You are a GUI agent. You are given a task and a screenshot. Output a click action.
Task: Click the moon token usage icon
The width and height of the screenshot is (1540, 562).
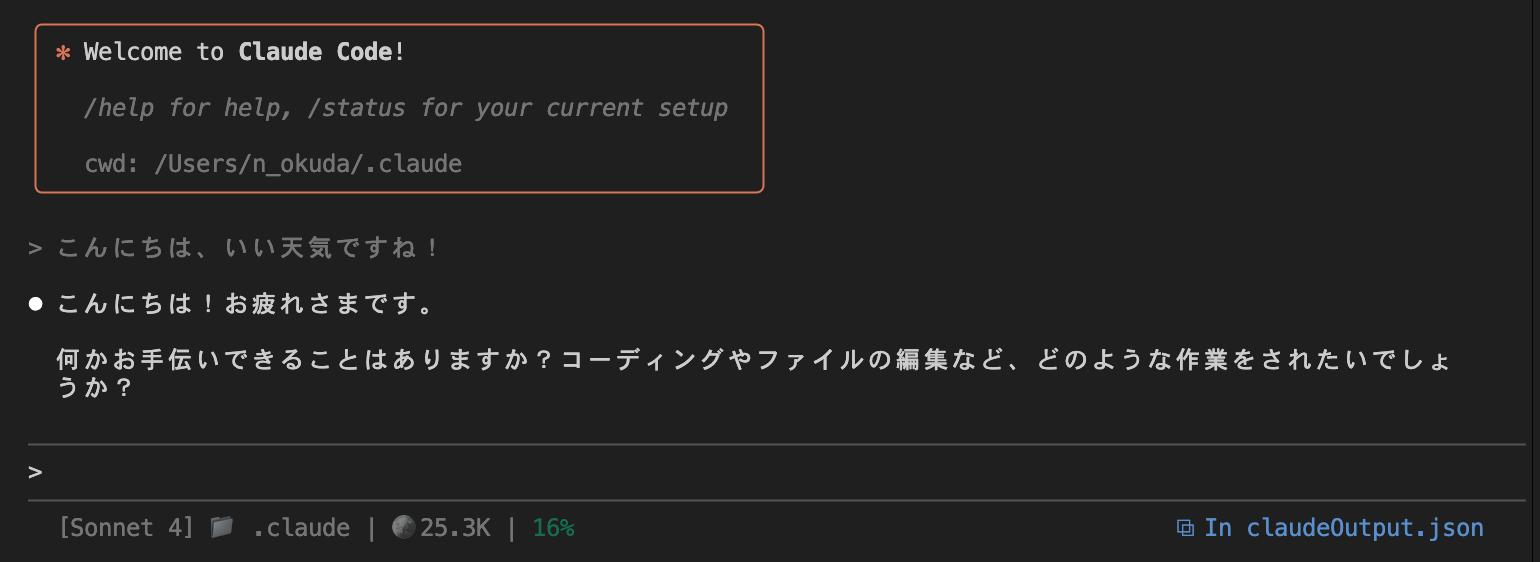pyautogui.click(x=403, y=528)
